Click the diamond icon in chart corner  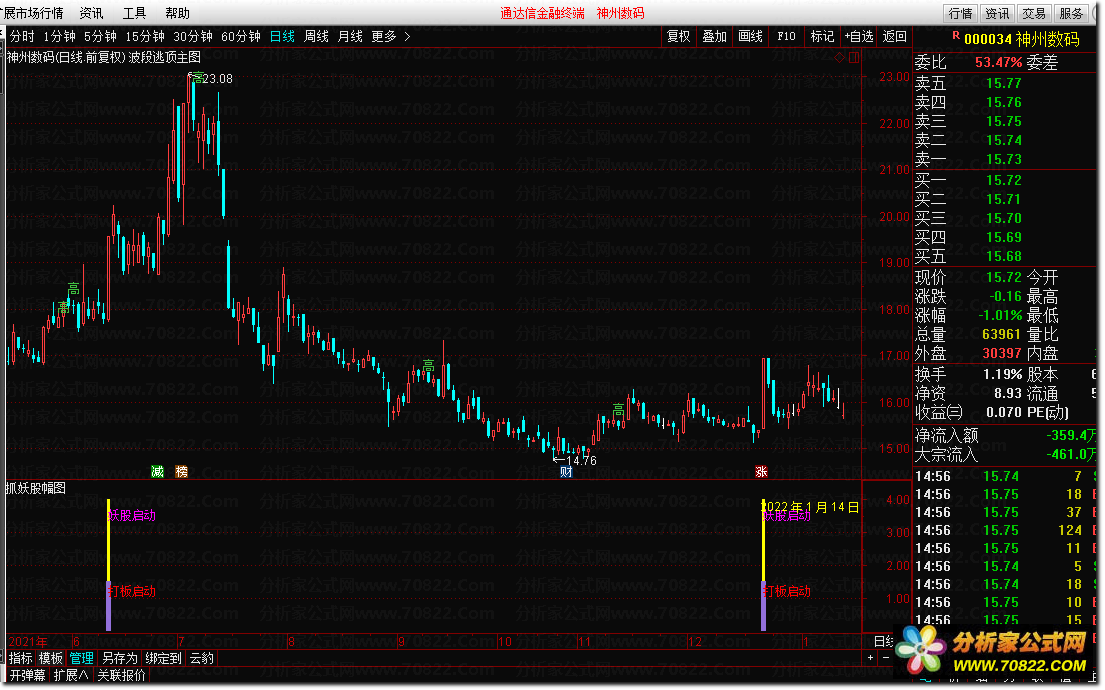pos(839,58)
